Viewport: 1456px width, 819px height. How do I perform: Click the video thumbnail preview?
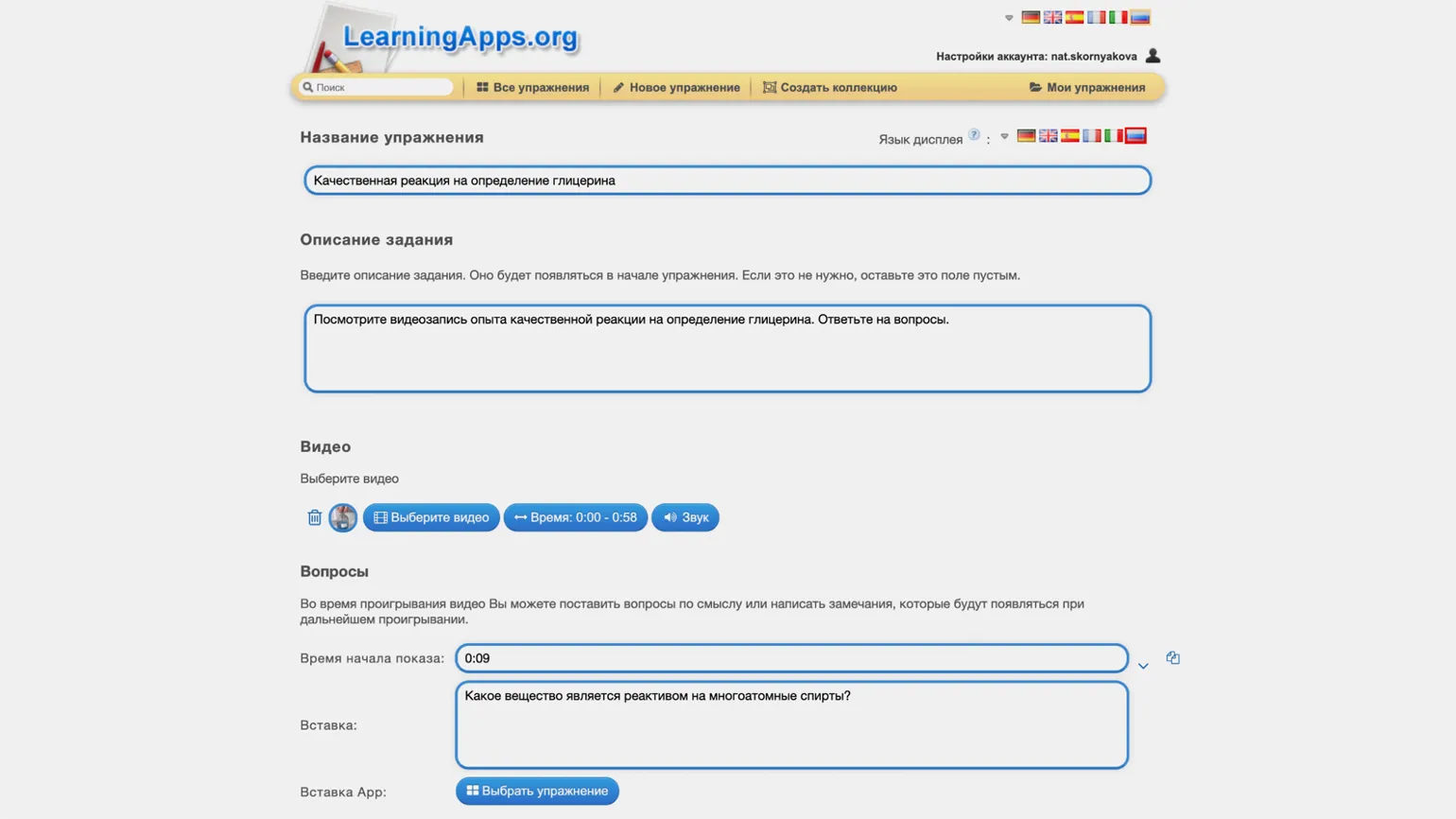(342, 517)
